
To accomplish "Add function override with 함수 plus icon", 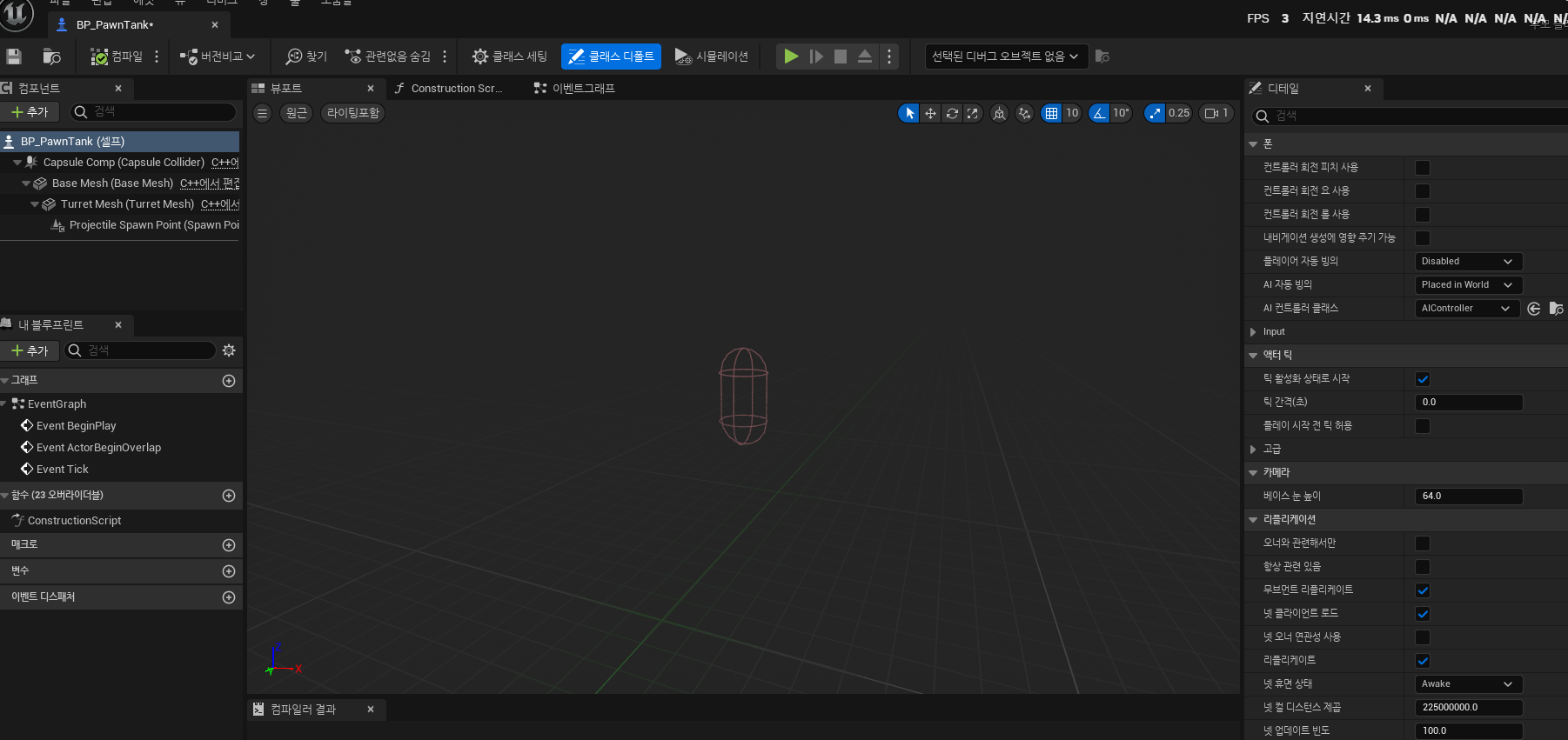I will tap(229, 496).
